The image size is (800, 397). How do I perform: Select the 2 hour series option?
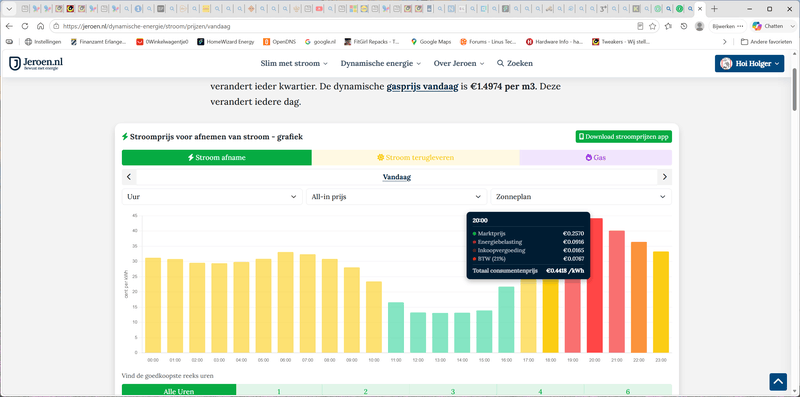[x=366, y=391]
